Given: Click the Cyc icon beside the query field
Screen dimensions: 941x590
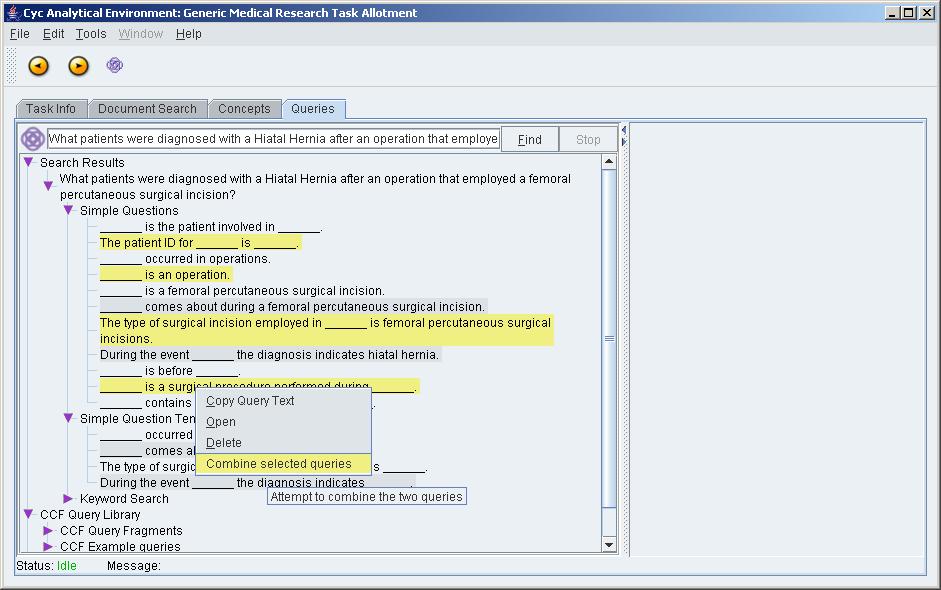Looking at the screenshot, I should [32, 139].
